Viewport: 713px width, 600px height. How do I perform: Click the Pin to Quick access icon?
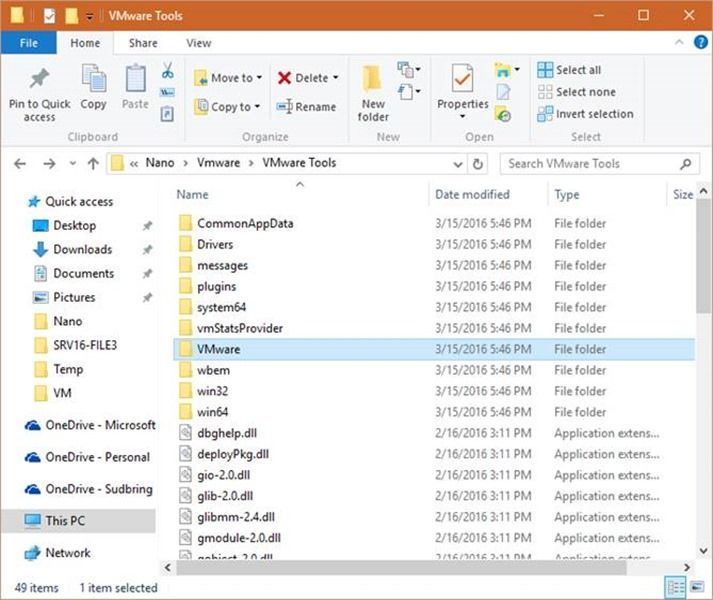click(x=40, y=79)
